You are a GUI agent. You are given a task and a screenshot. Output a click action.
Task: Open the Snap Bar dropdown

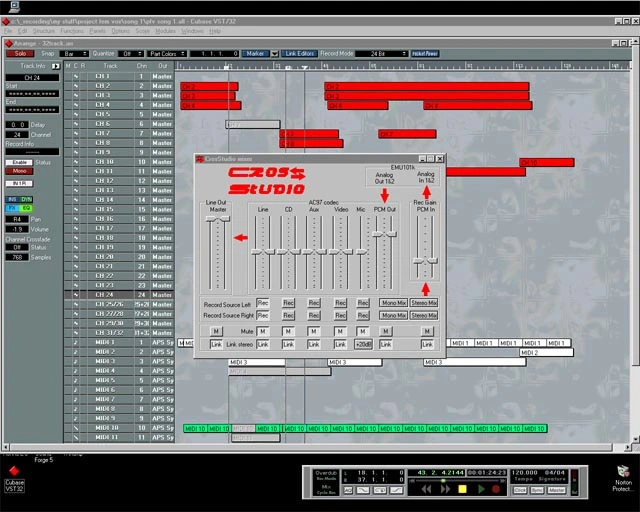point(74,53)
